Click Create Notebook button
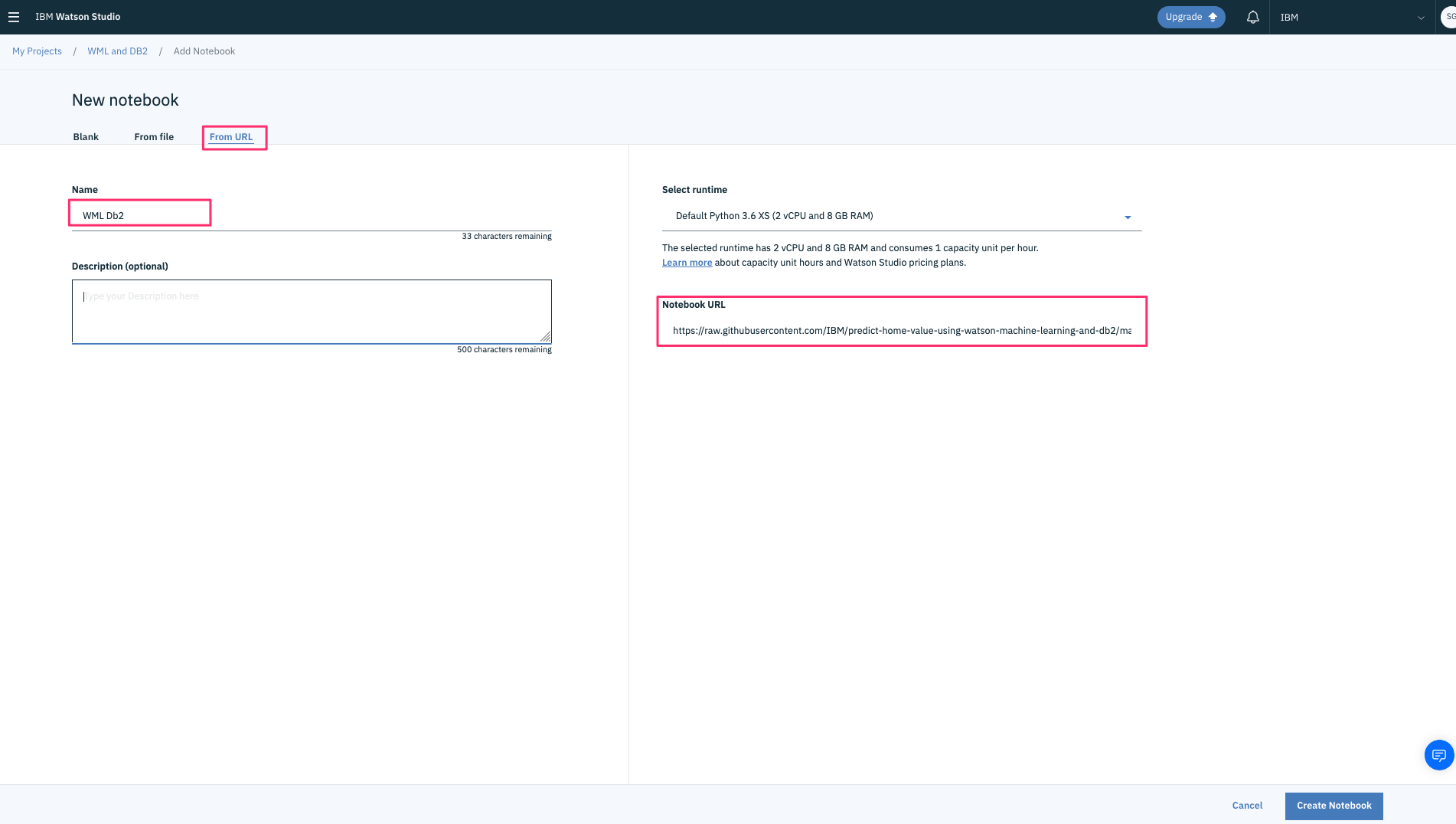The image size is (1456, 824). click(1334, 806)
